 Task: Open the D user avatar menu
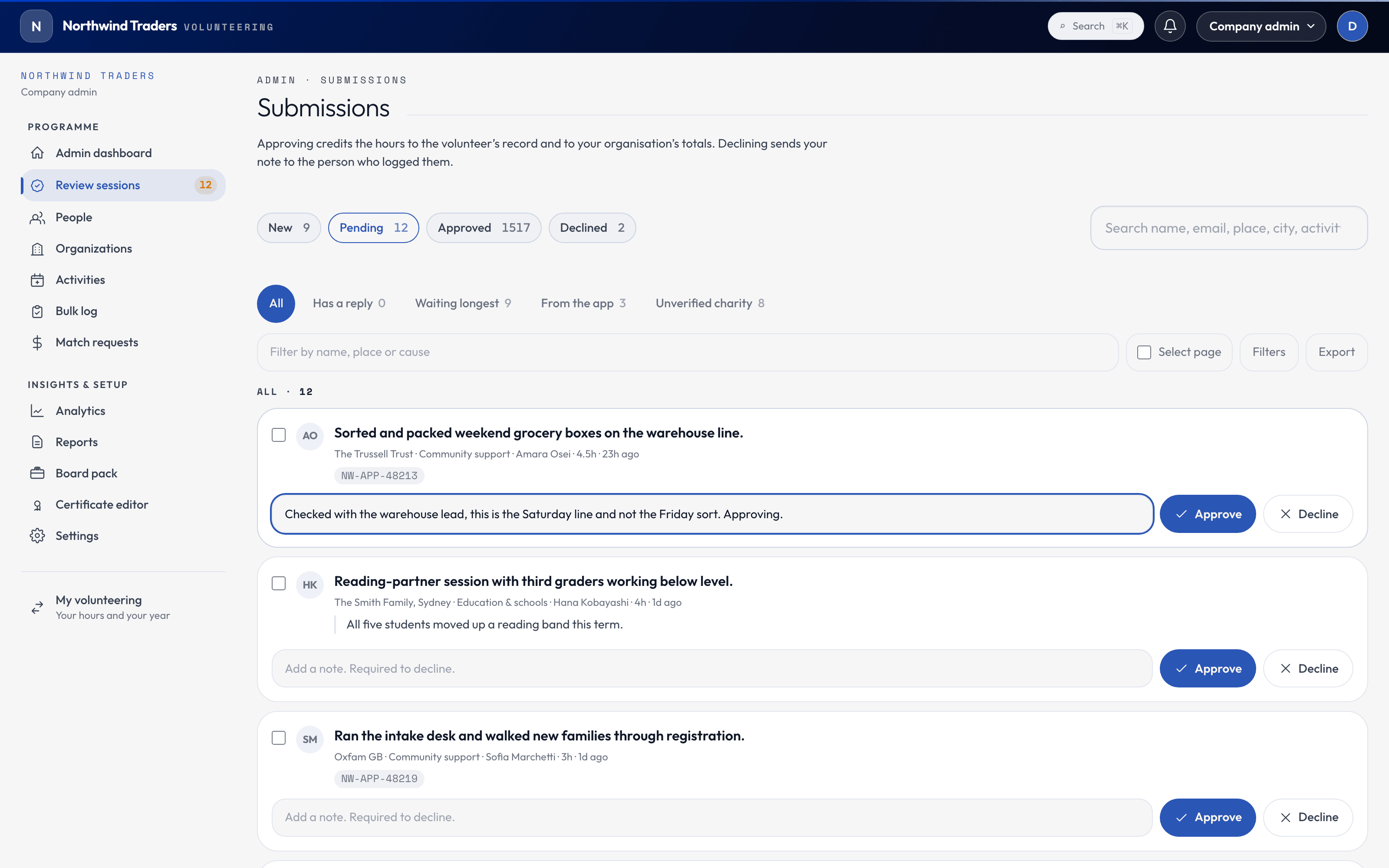(x=1352, y=26)
